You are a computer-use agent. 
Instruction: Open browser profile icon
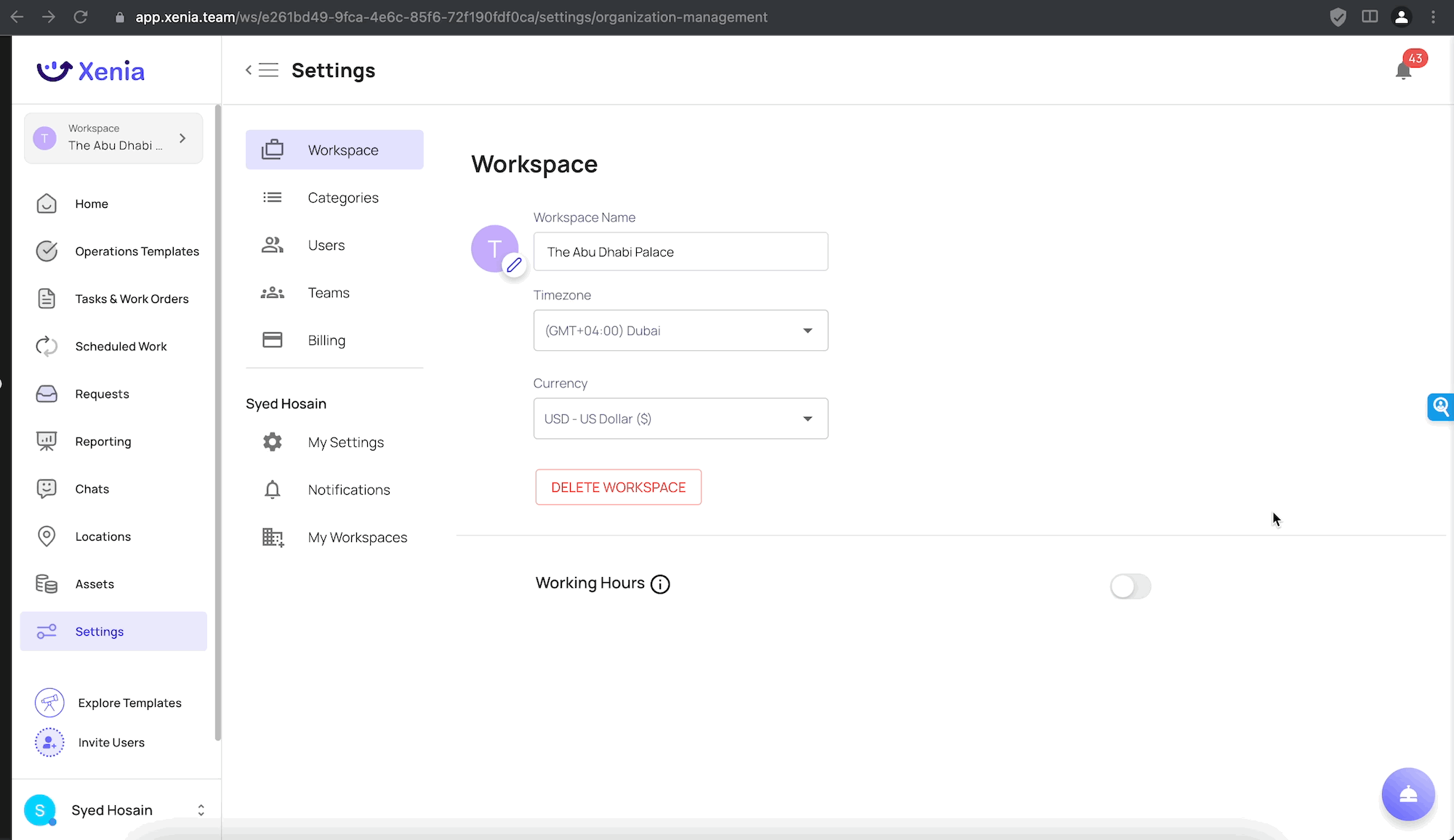tap(1402, 17)
